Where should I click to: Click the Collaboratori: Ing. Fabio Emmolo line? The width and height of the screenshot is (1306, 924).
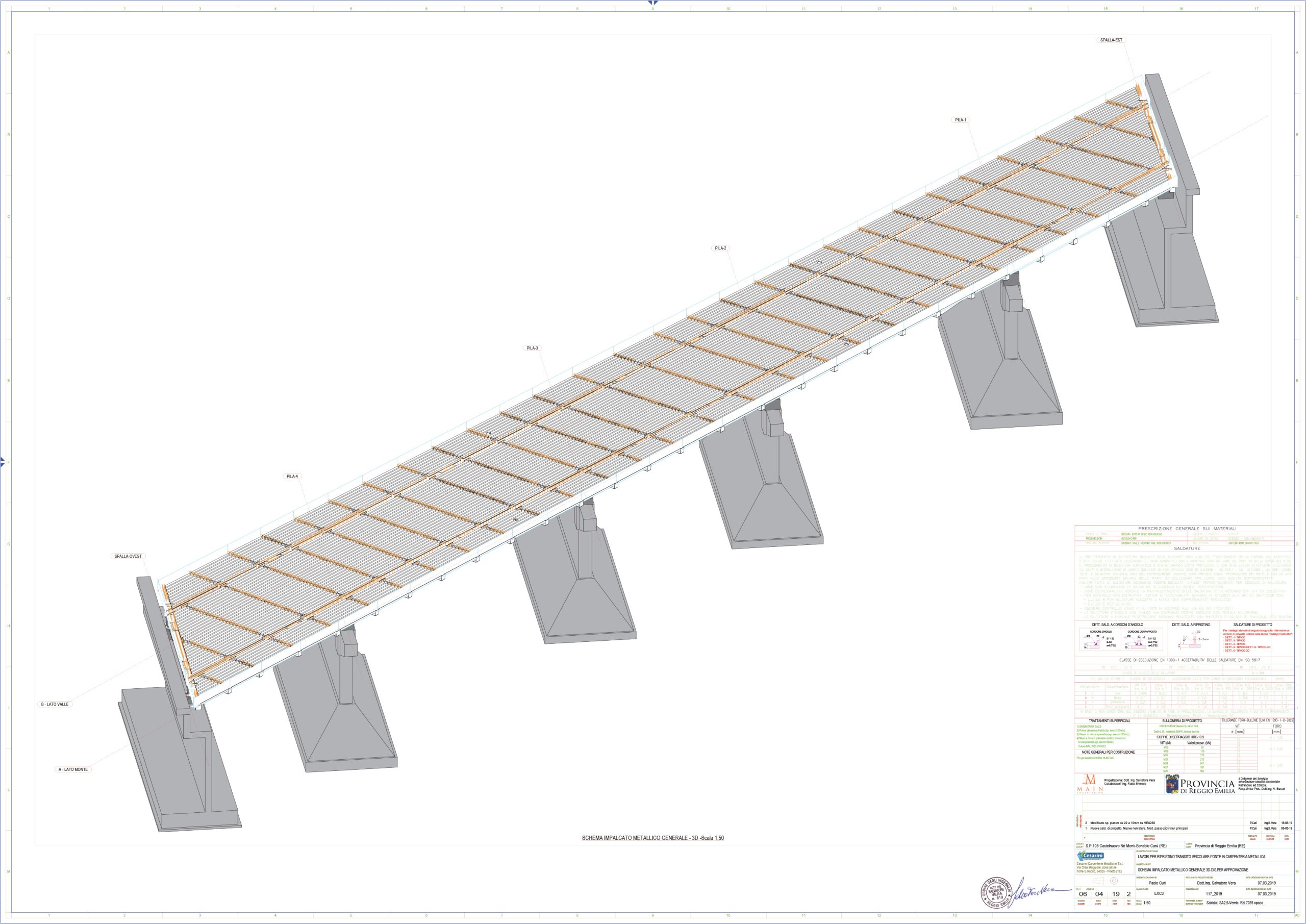click(x=1126, y=784)
